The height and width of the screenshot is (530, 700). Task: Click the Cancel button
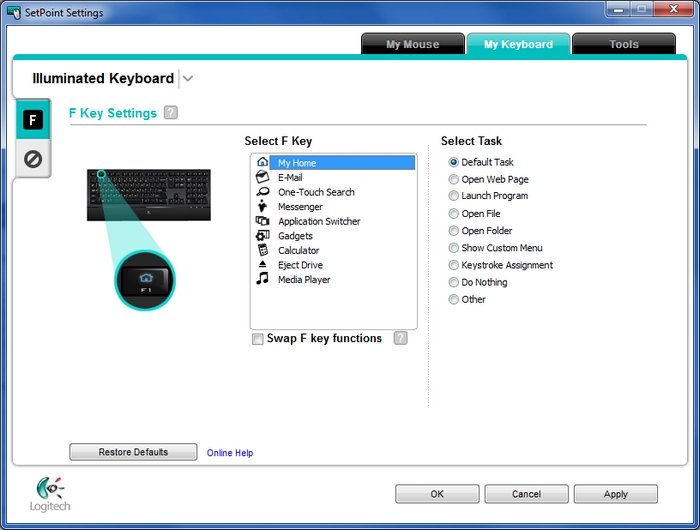click(526, 494)
